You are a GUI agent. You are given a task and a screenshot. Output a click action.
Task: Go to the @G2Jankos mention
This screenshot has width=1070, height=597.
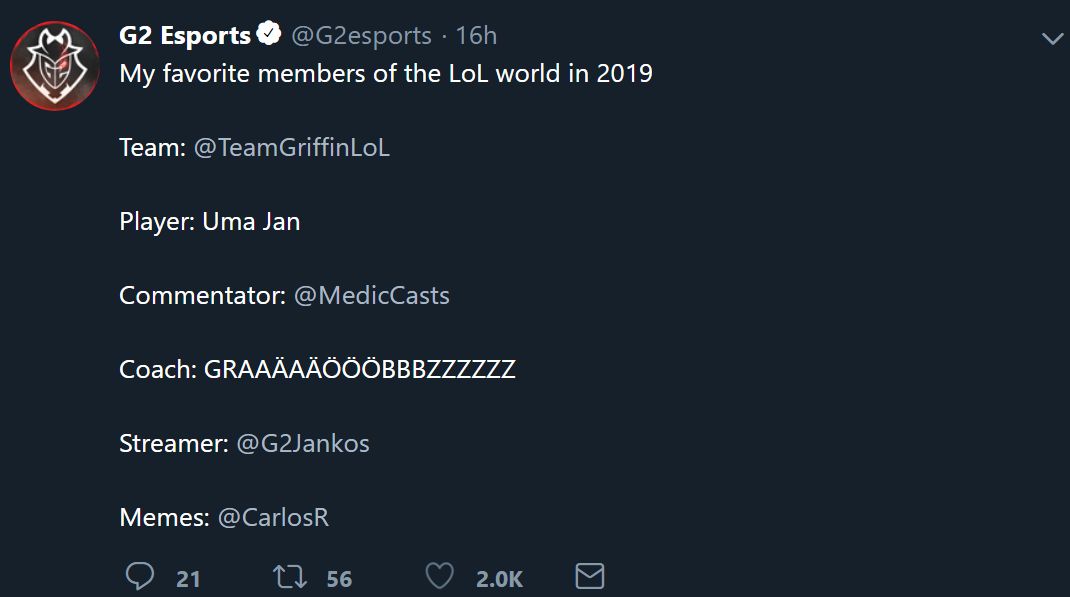click(303, 443)
